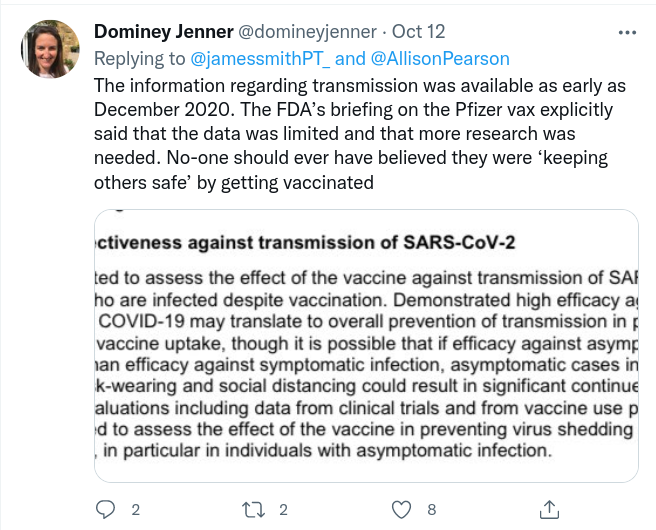Click the retweet count of 2
The image size is (656, 530).
coord(283,510)
